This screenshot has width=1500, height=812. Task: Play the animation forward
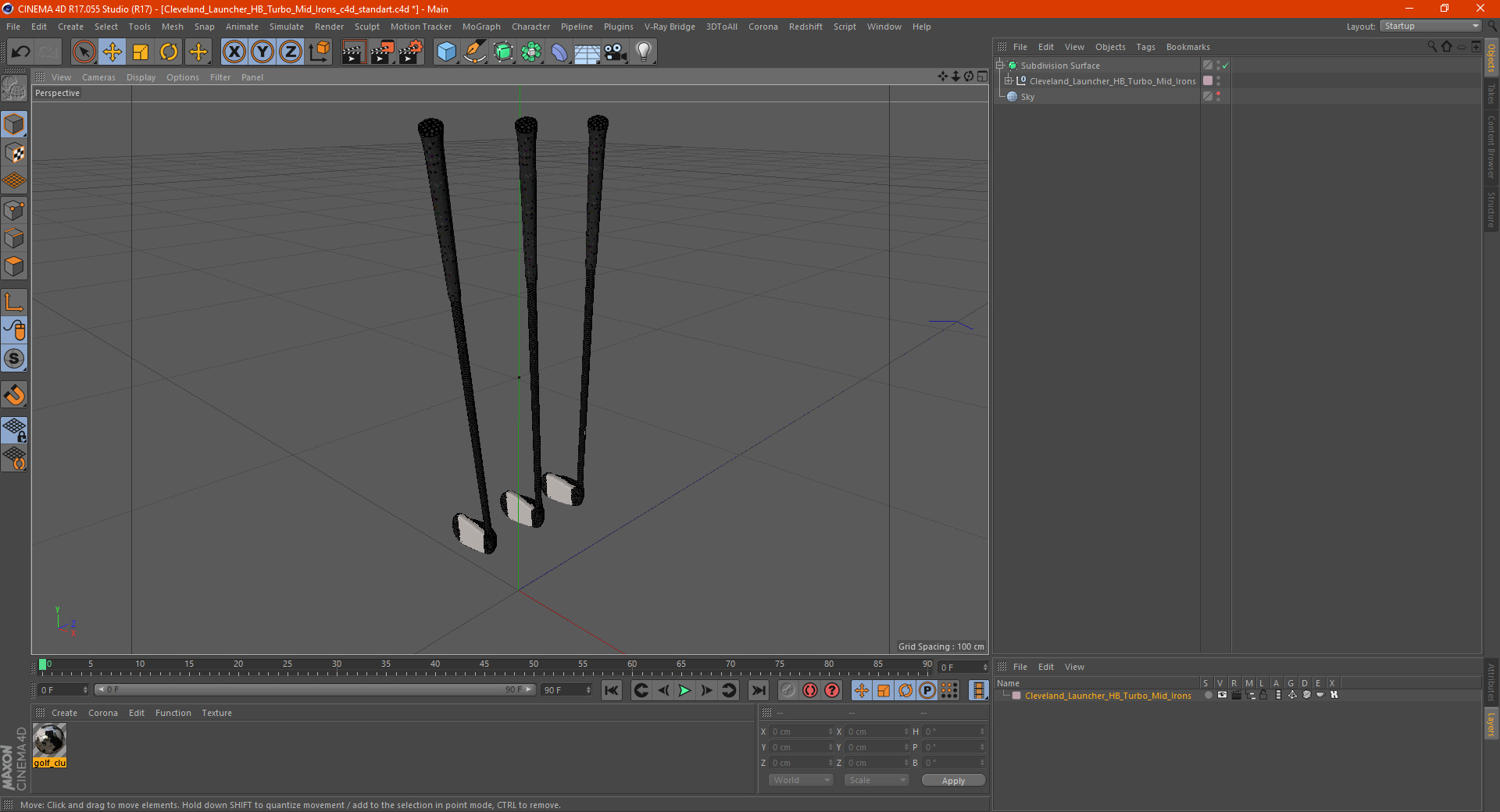click(684, 690)
